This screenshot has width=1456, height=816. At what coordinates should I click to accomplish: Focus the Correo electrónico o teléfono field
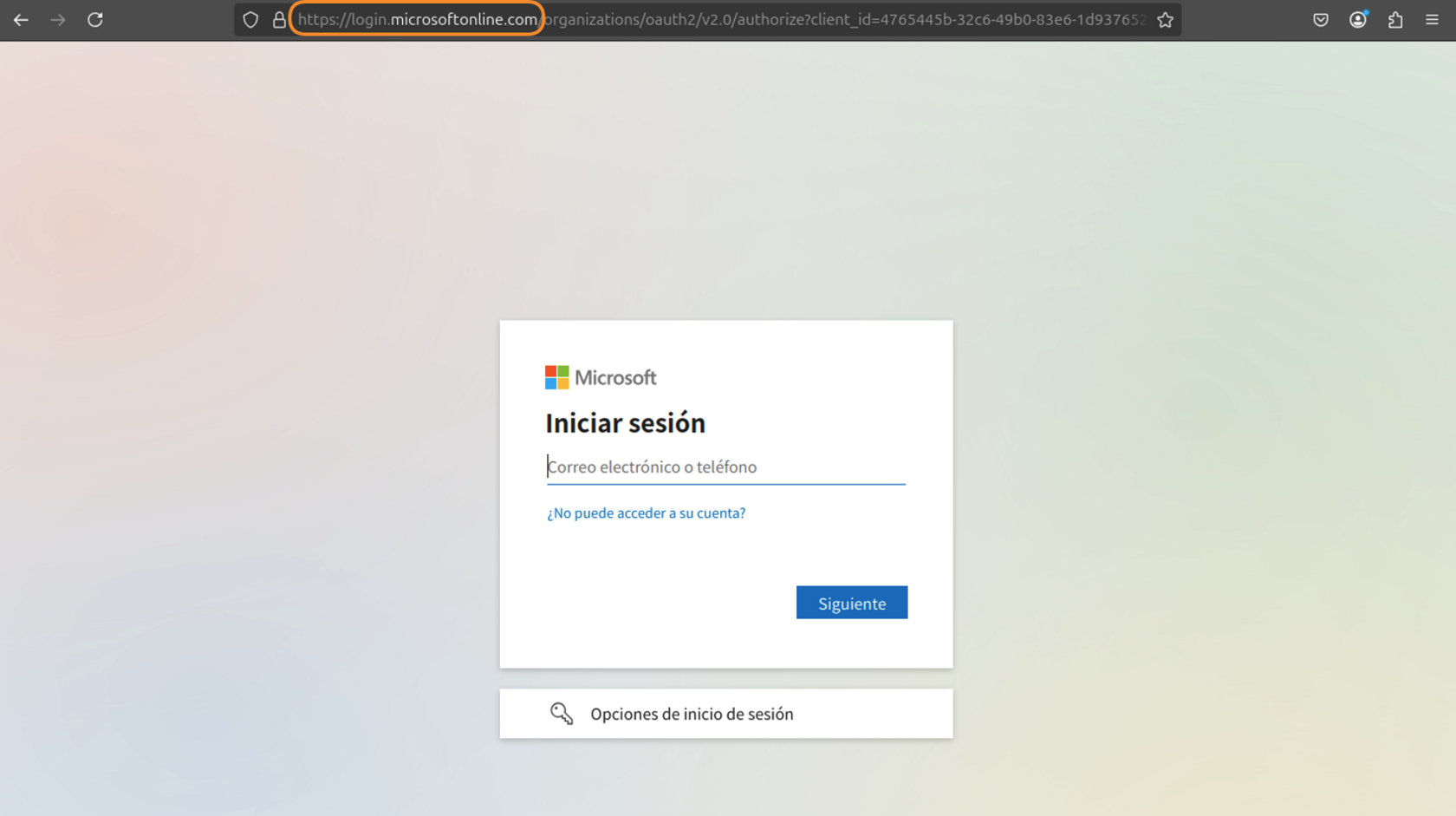tap(726, 467)
